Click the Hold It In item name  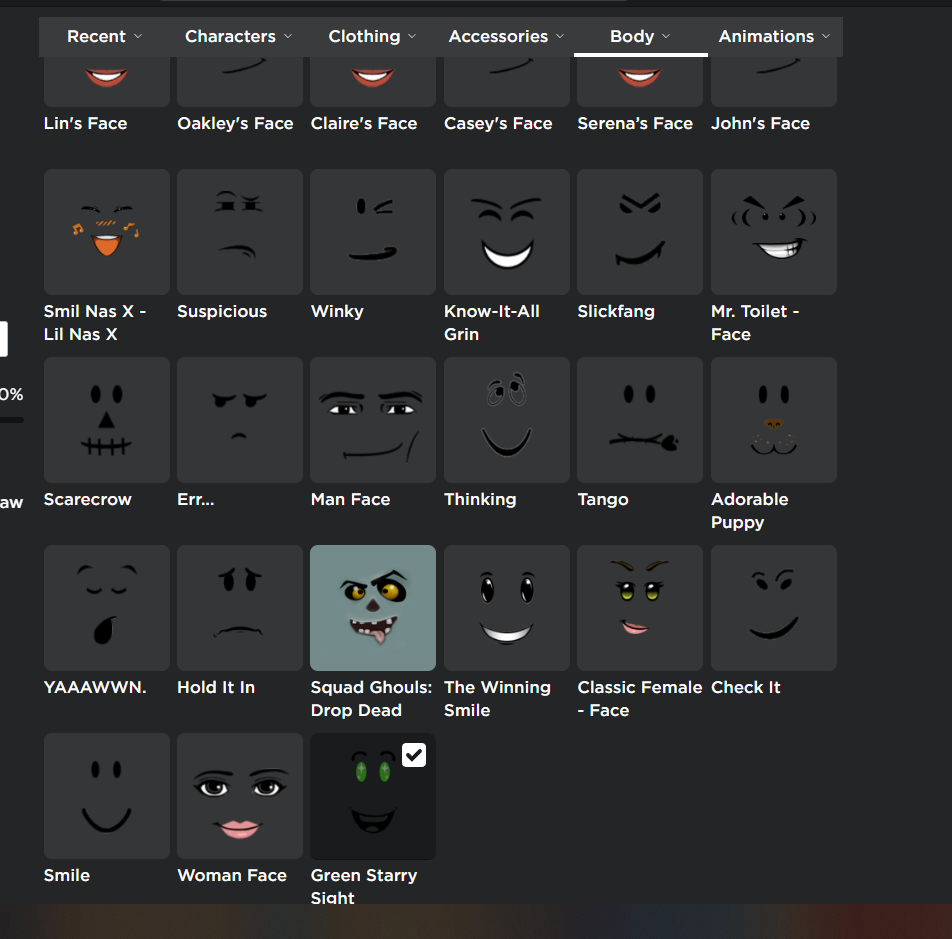pyautogui.click(x=216, y=688)
